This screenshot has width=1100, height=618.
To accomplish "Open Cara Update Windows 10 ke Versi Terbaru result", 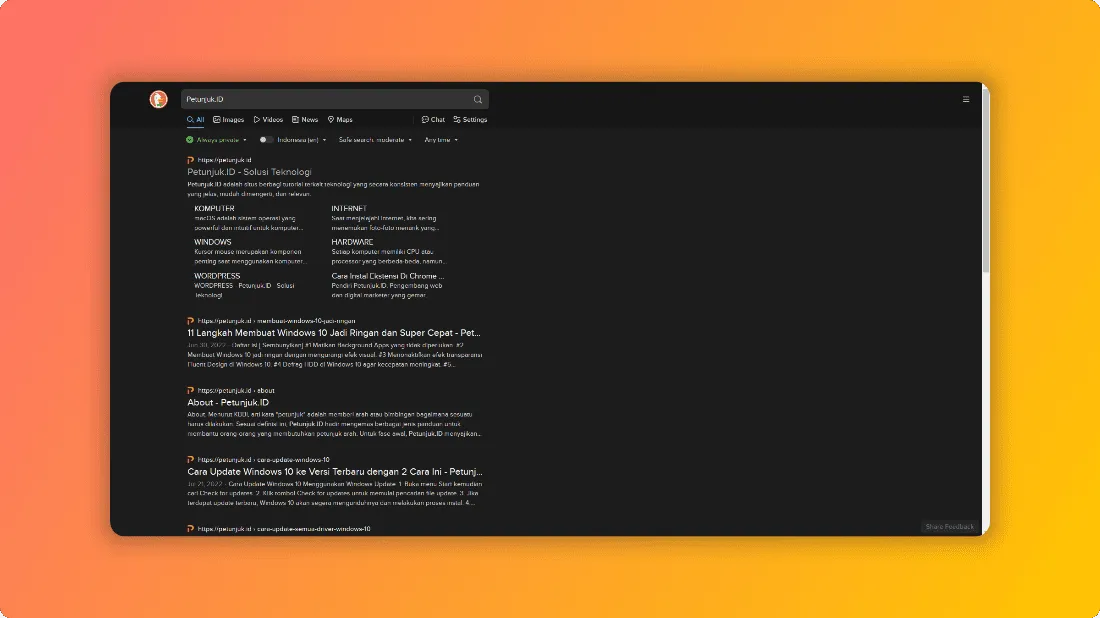I will (x=335, y=472).
